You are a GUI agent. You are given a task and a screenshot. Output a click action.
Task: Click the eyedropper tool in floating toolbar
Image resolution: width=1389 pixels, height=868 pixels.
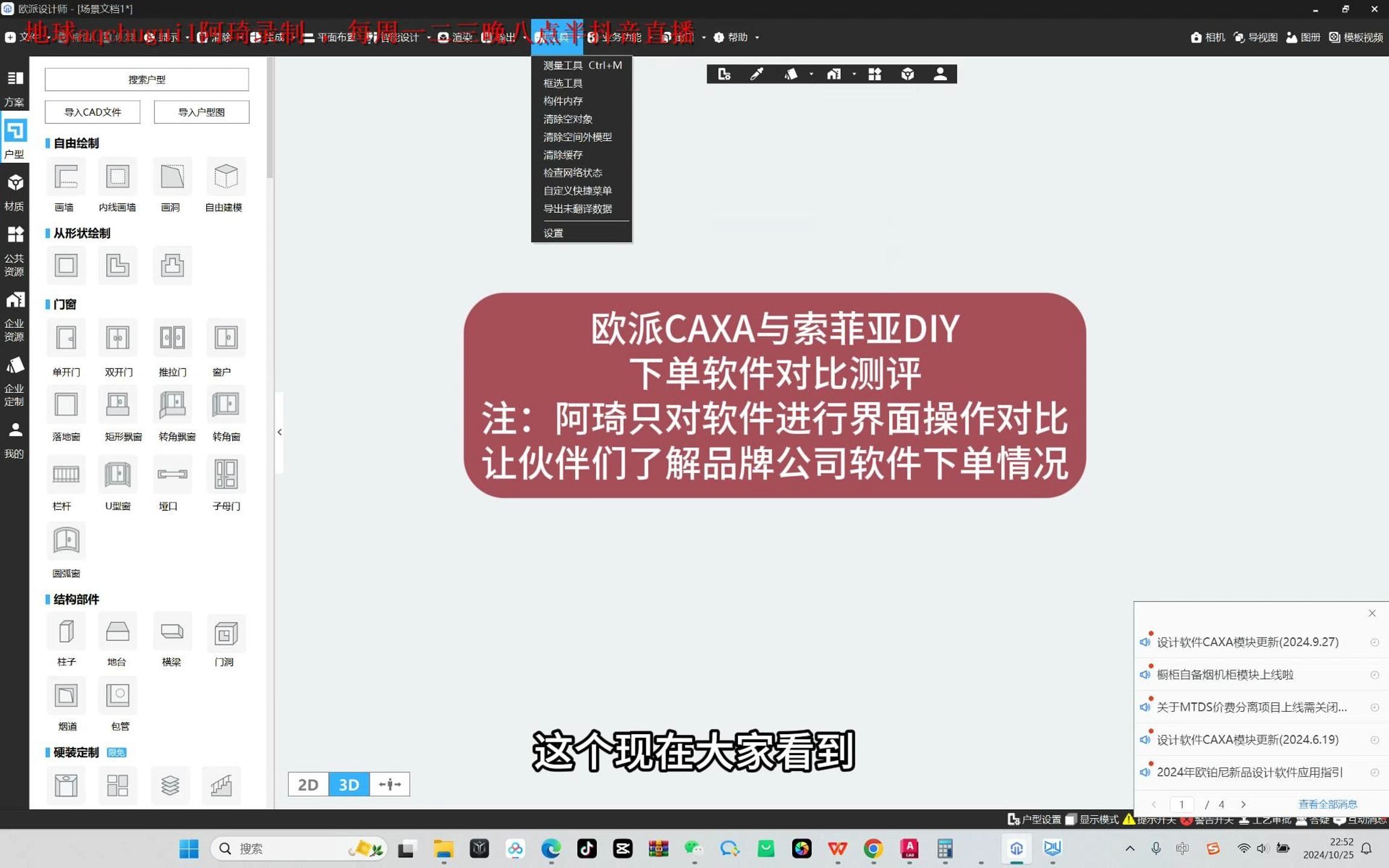tap(757, 74)
